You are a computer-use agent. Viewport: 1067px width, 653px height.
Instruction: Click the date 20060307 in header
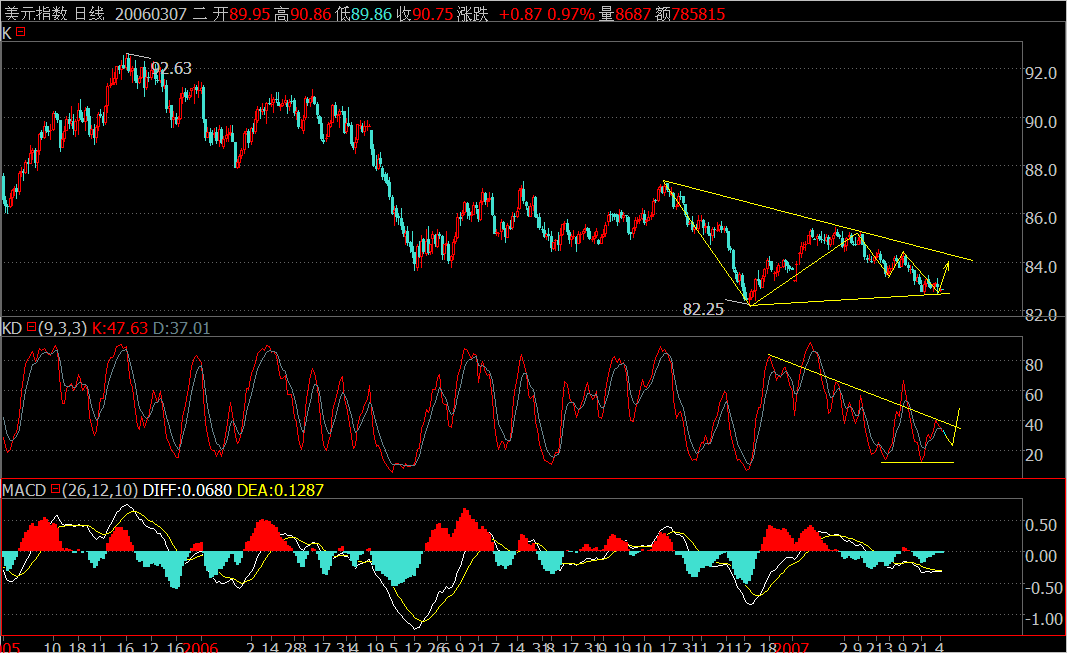(150, 14)
